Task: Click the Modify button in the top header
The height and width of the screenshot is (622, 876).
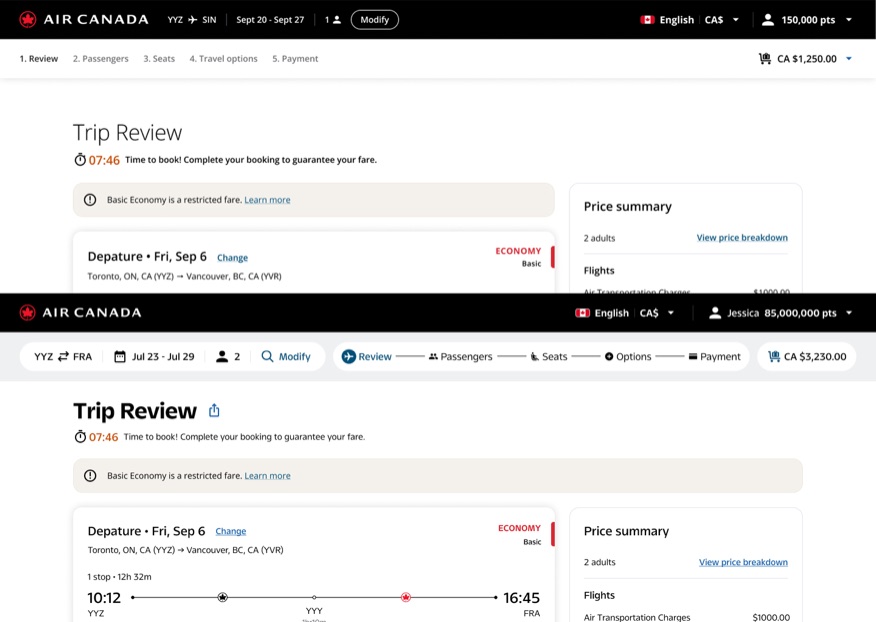Action: (374, 20)
